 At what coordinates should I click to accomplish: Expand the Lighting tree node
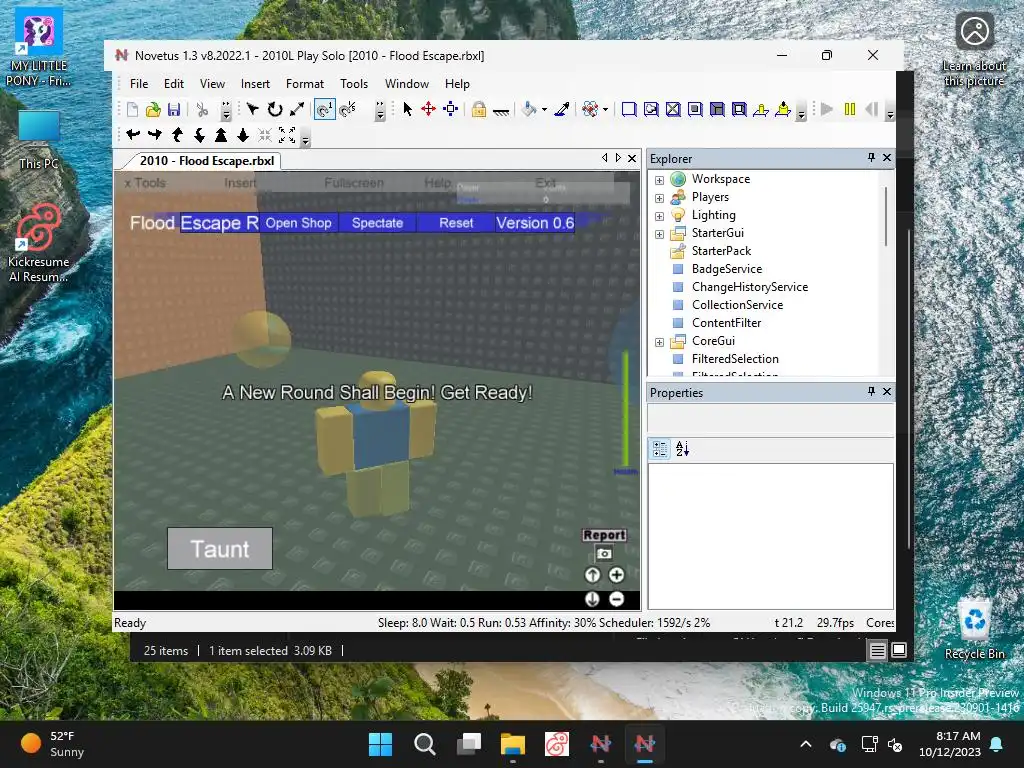pos(660,216)
